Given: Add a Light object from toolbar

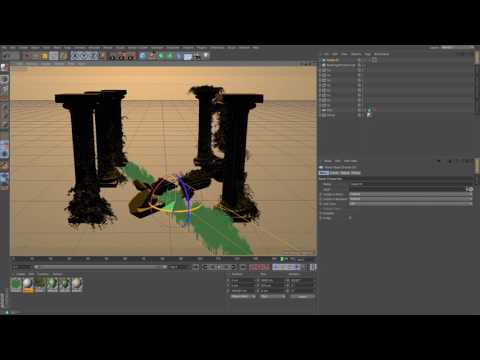Looking at the screenshot, I should click(206, 56).
